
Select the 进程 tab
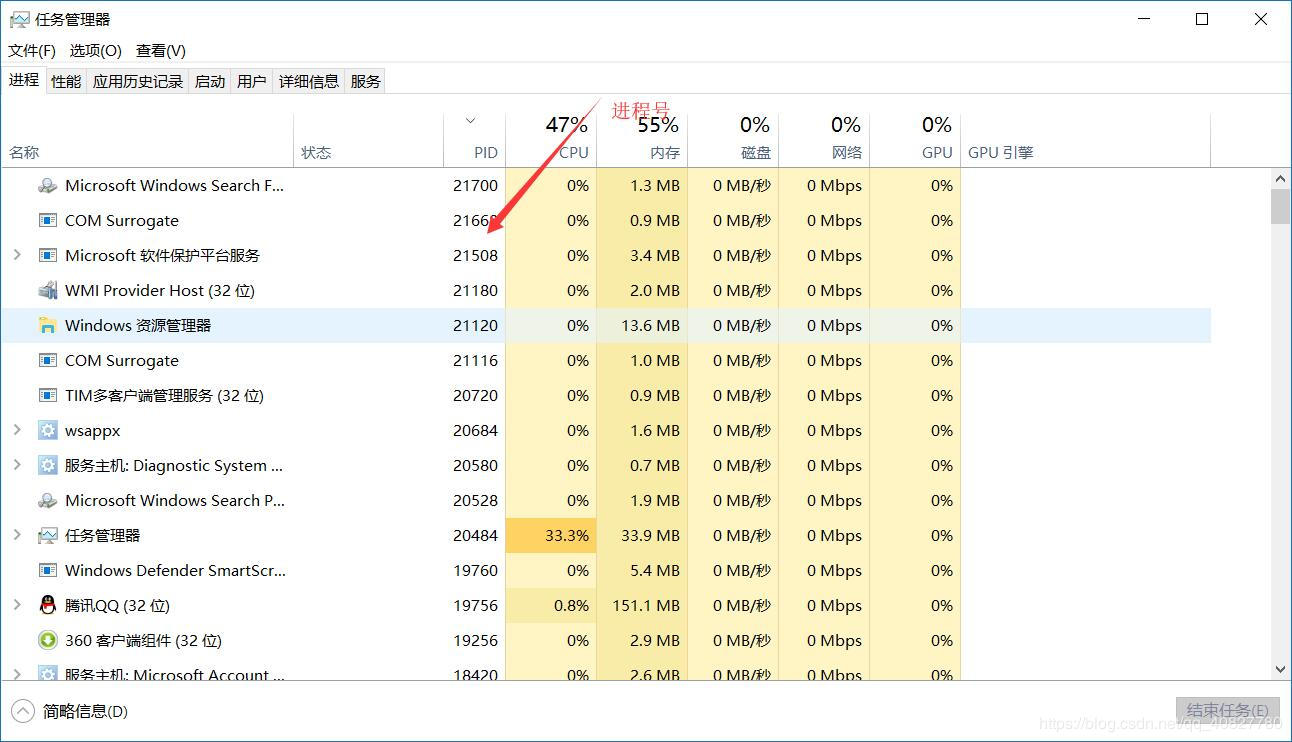(x=24, y=80)
